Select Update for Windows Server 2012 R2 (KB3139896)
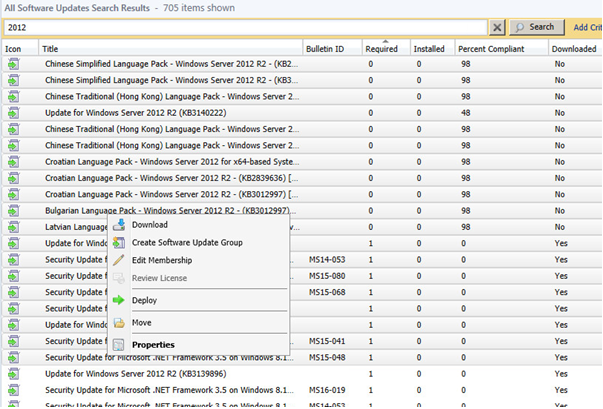This screenshot has height=409, width=603. click(135, 374)
